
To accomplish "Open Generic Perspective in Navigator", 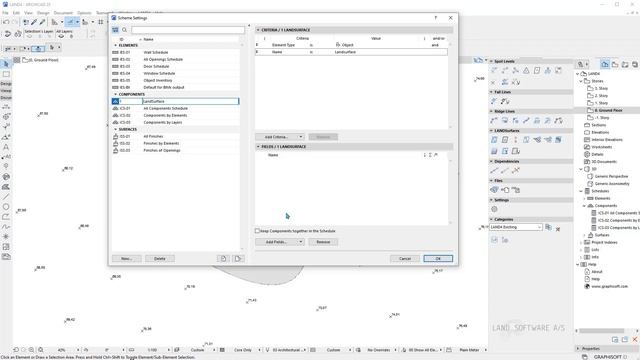I will 611,176.
